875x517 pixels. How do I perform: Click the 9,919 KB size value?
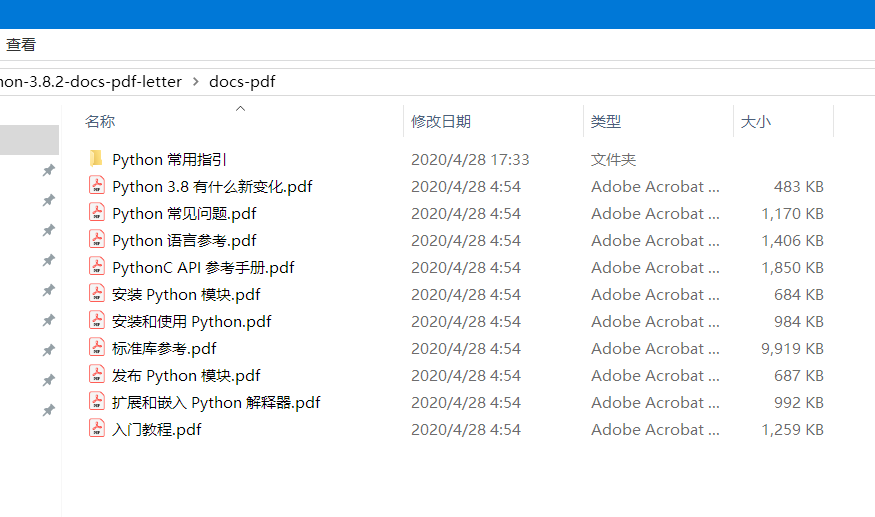tap(792, 348)
